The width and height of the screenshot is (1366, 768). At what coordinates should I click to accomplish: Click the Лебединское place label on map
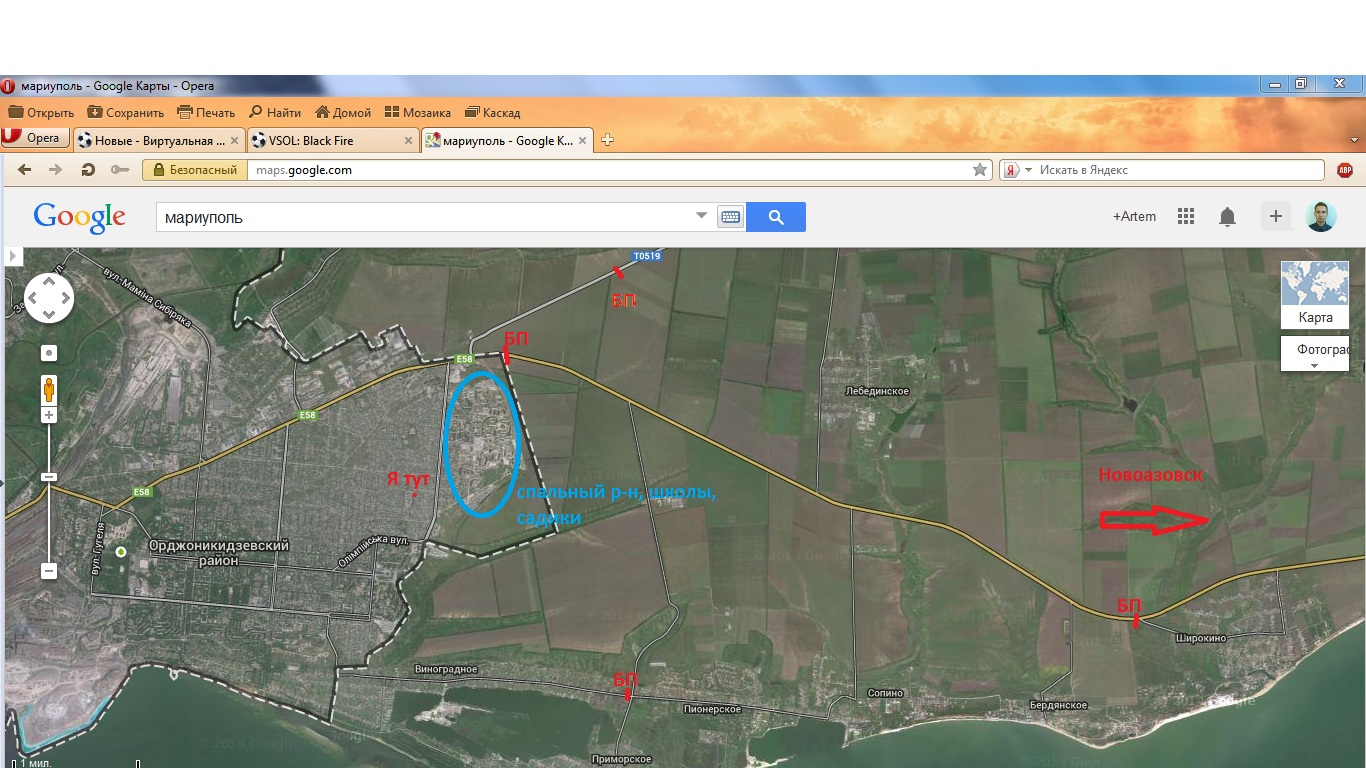876,391
